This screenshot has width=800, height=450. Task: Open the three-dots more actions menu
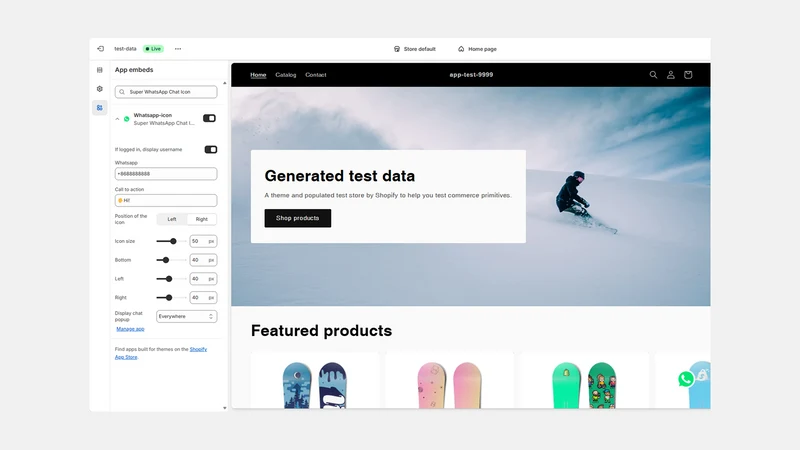coord(178,49)
